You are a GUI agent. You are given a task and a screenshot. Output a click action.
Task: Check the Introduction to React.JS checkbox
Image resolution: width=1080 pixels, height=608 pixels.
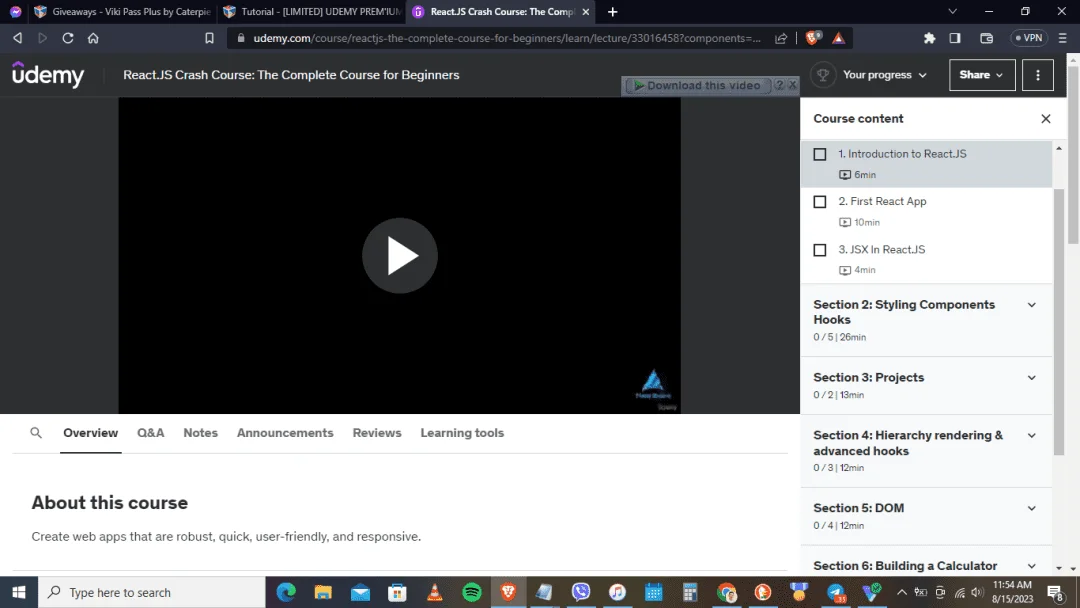click(820, 154)
